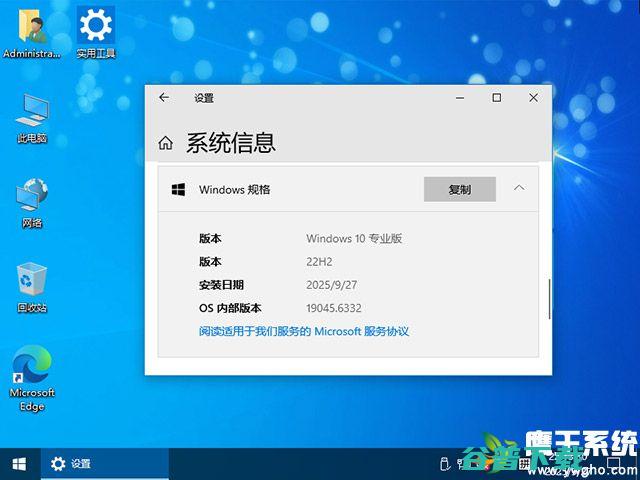Launch Microsoft Edge from the desktop
The image size is (640, 480).
32,379
